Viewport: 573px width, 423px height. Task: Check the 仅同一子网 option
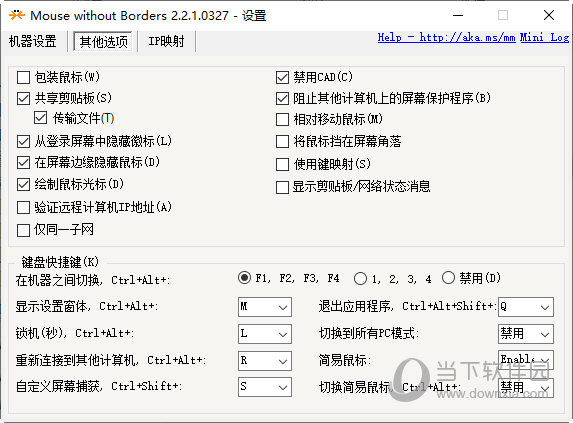pyautogui.click(x=23, y=230)
